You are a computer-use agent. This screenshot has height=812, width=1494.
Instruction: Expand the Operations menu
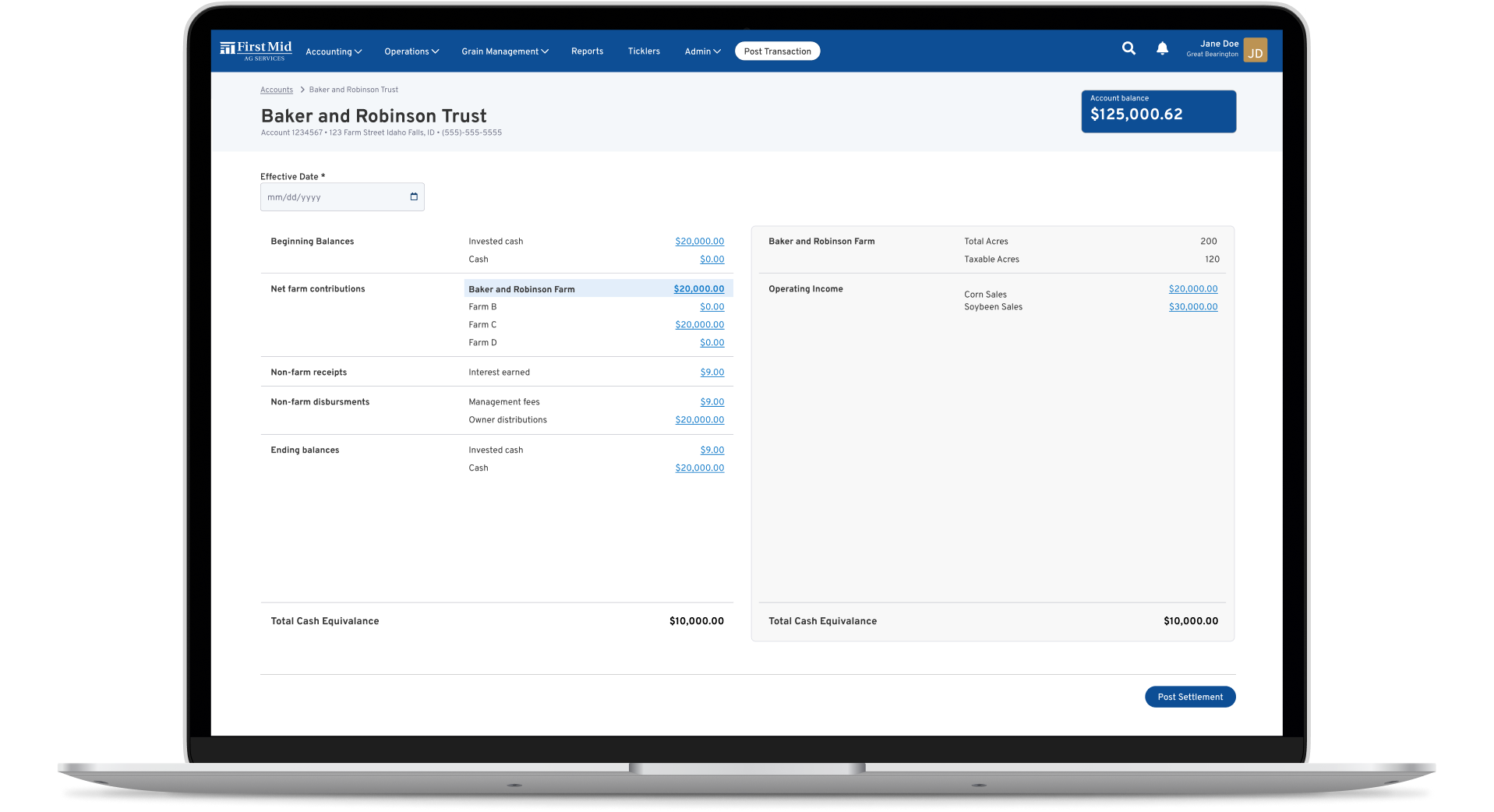pos(411,51)
